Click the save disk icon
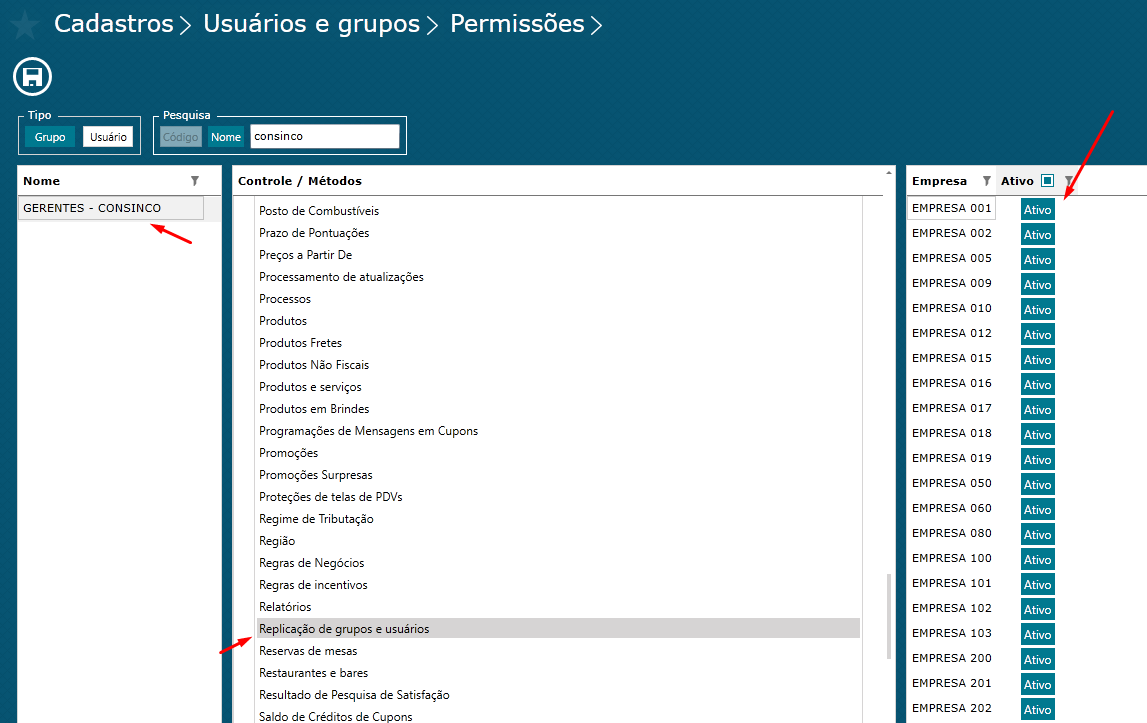The height and width of the screenshot is (723, 1147). click(32, 77)
